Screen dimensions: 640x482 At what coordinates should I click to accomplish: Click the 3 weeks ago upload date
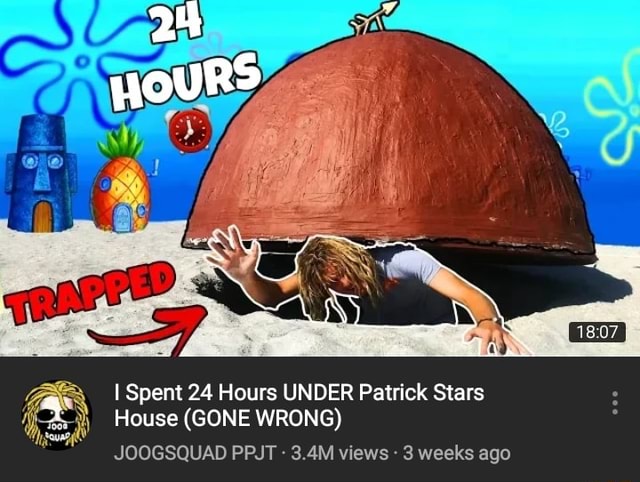coord(457,453)
